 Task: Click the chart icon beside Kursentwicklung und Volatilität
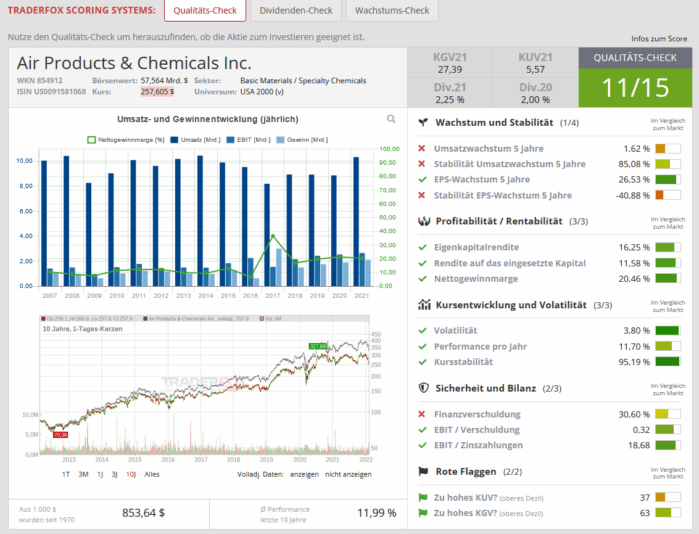click(x=424, y=304)
